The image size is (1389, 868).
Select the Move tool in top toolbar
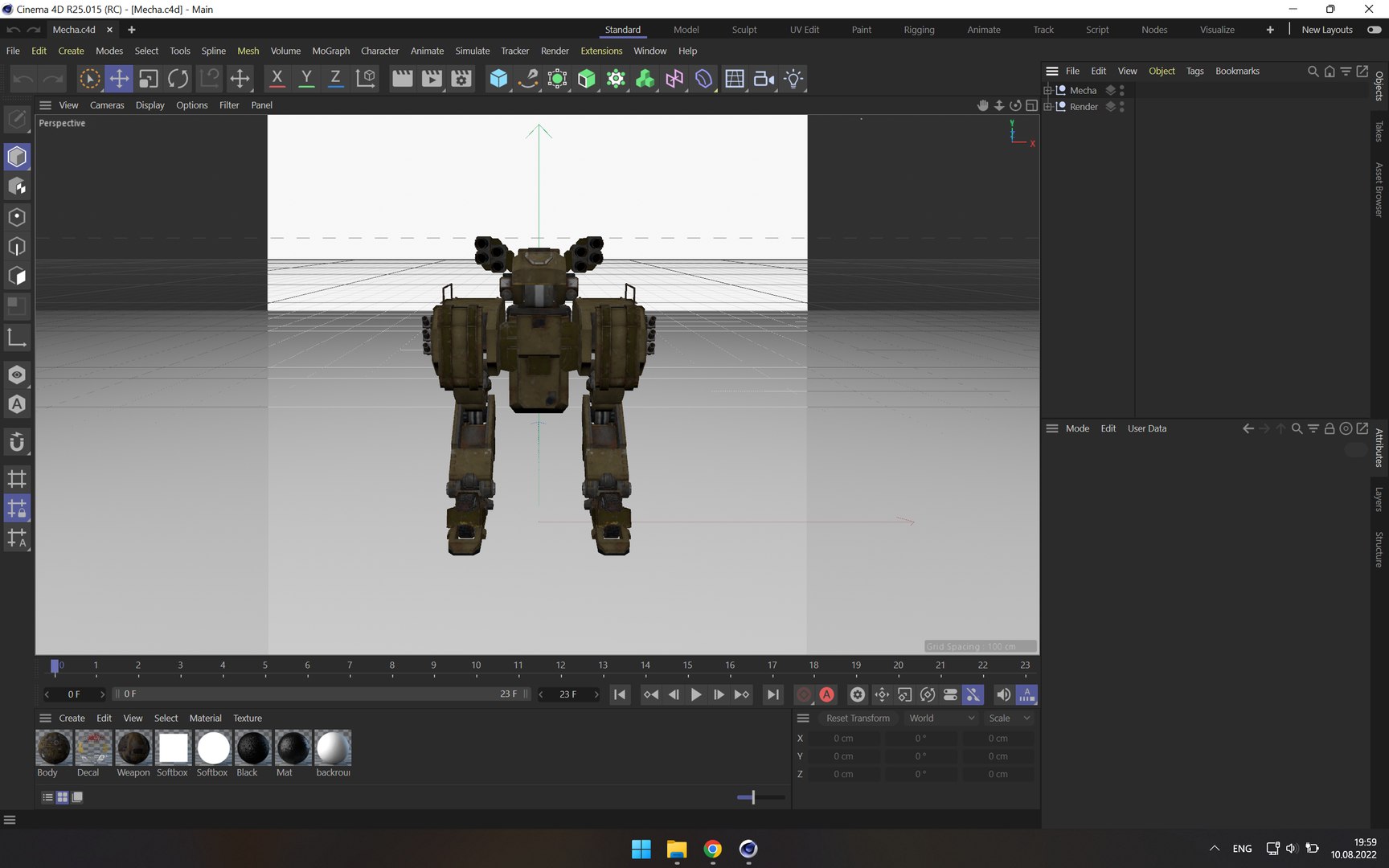pos(119,79)
